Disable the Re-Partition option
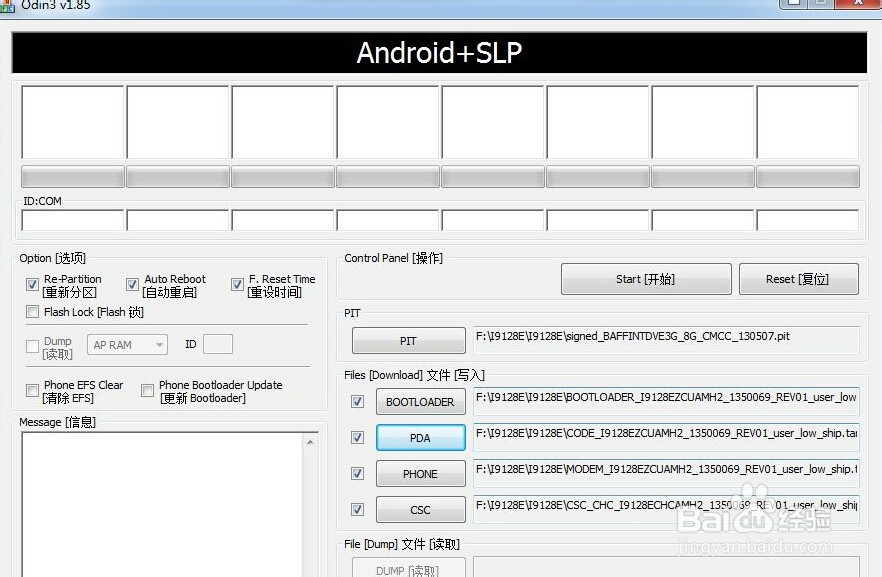 pyautogui.click(x=33, y=284)
